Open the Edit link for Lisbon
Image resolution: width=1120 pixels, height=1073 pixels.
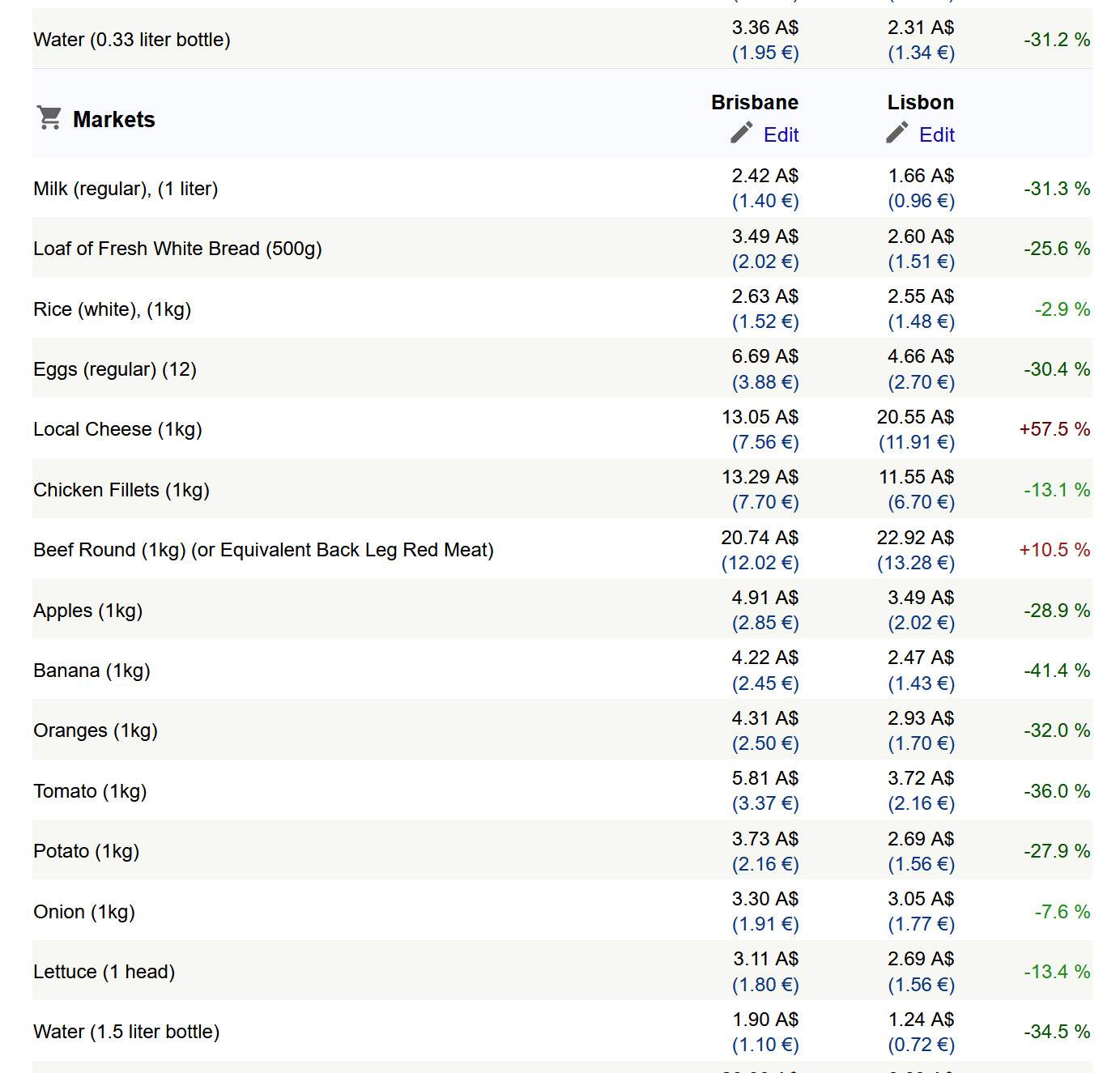936,134
